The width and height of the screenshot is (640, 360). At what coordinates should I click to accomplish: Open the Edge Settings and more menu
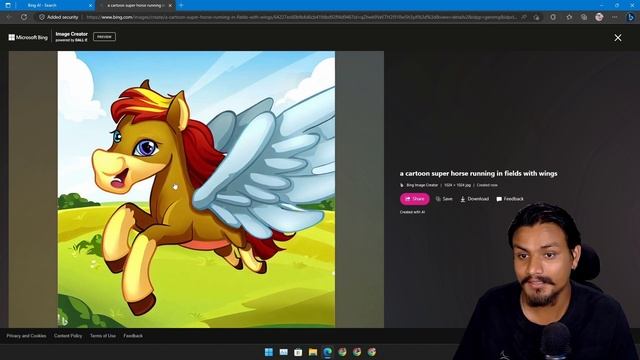coord(614,17)
